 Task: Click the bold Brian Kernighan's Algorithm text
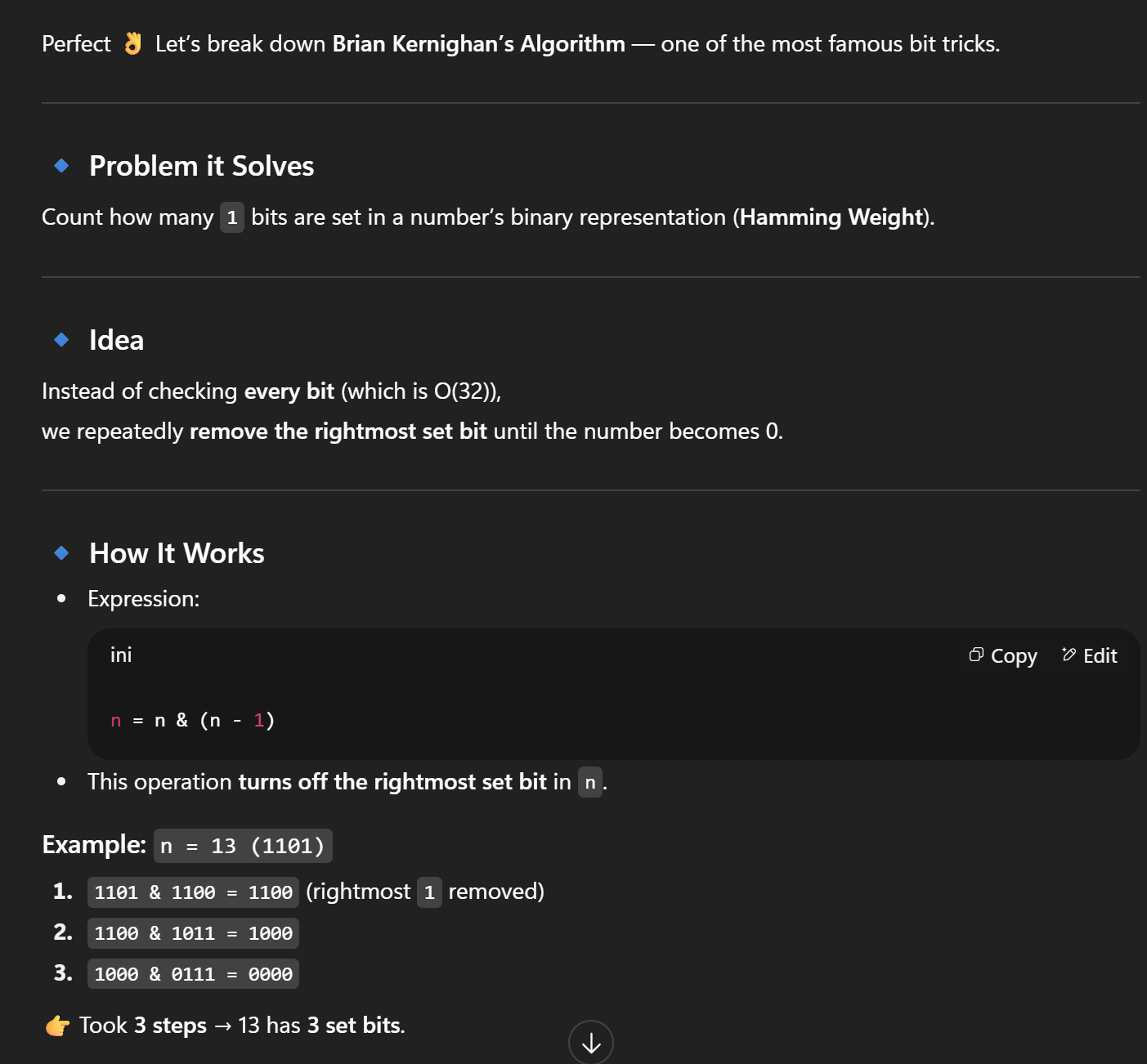[478, 43]
